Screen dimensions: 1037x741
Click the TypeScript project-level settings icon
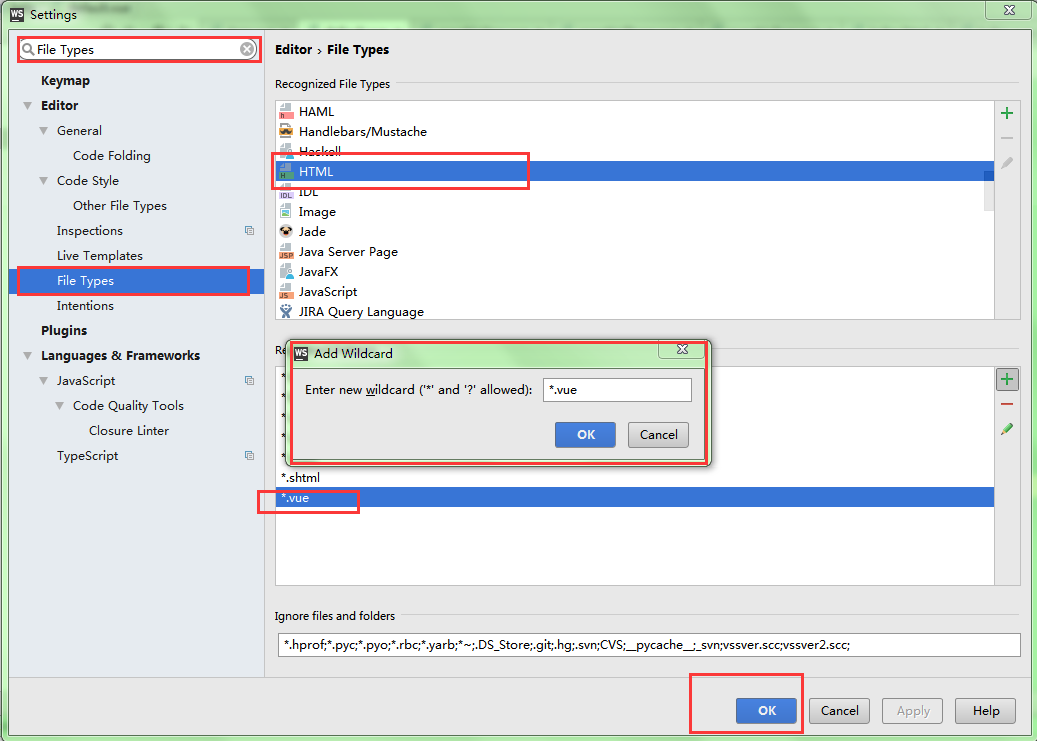(249, 455)
